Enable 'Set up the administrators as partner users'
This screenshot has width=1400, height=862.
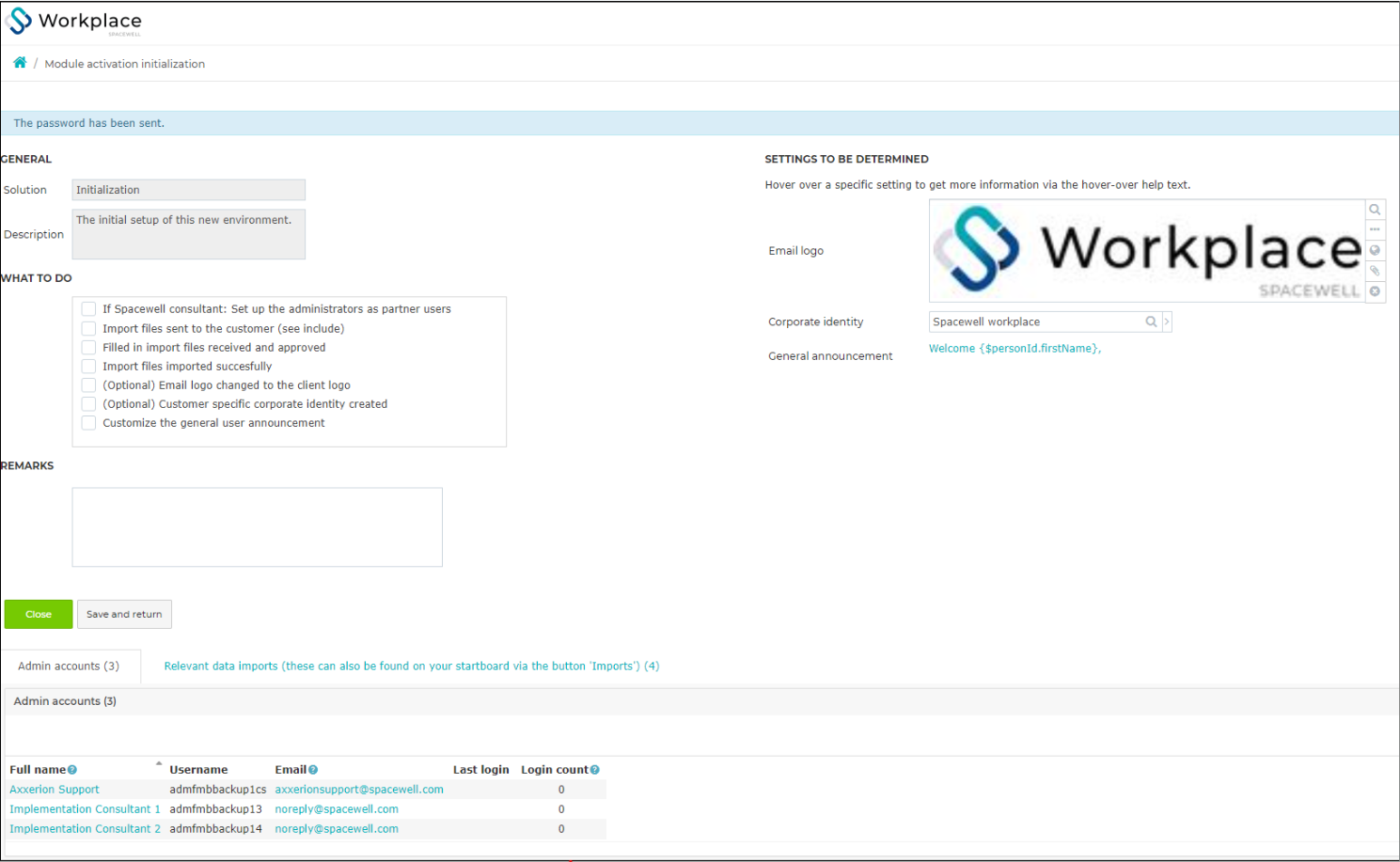click(x=88, y=308)
